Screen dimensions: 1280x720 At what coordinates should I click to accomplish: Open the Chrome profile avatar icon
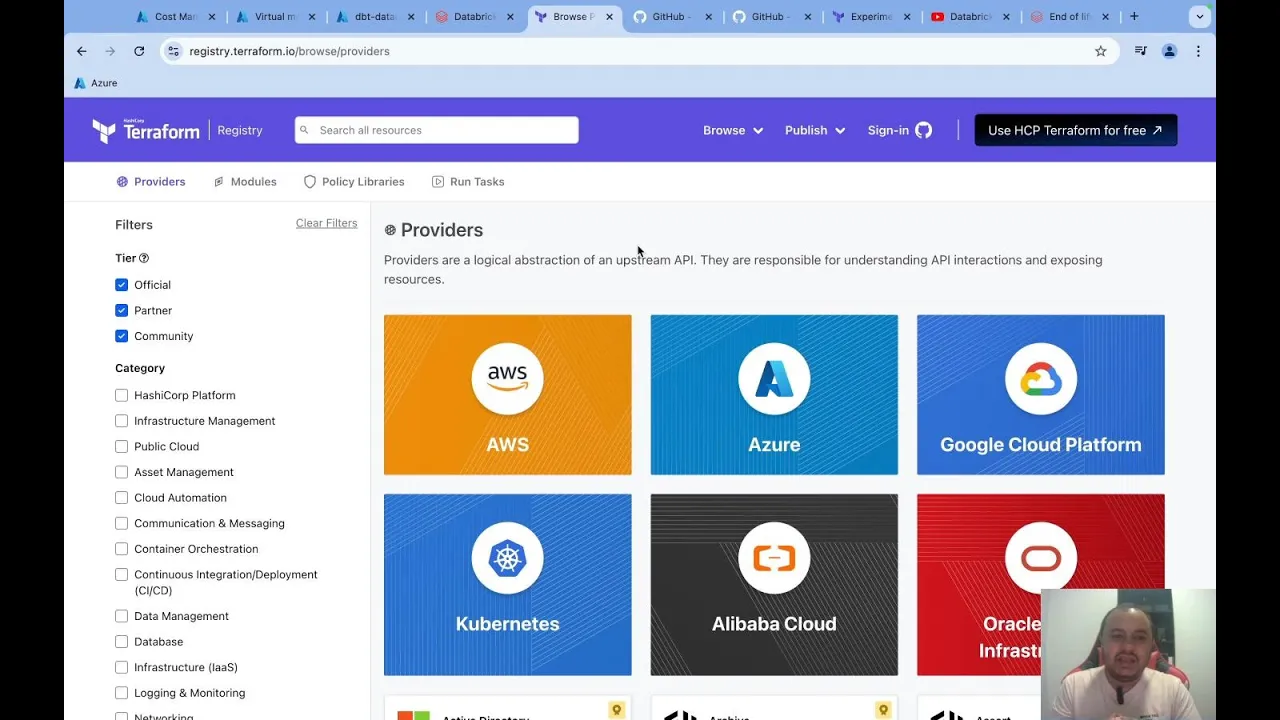[x=1169, y=51]
